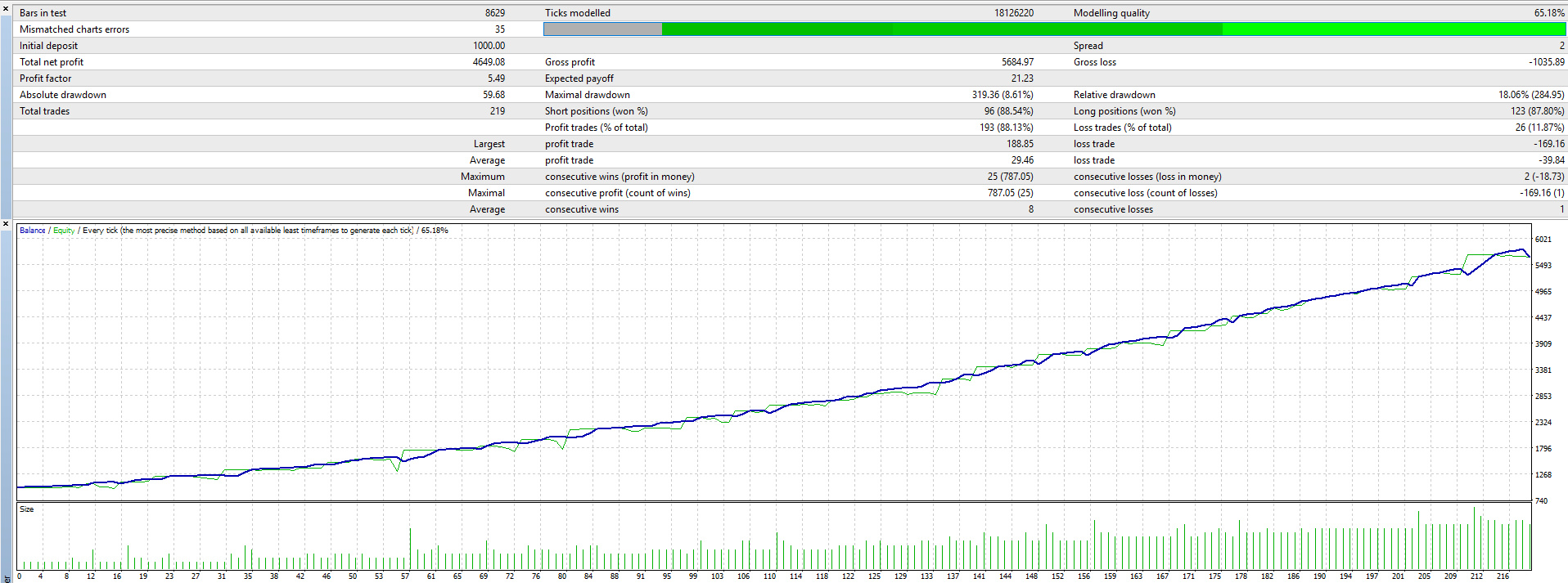Select the modelling quality value 65.18% in the table
This screenshot has height=583, width=1568.
click(x=1549, y=13)
